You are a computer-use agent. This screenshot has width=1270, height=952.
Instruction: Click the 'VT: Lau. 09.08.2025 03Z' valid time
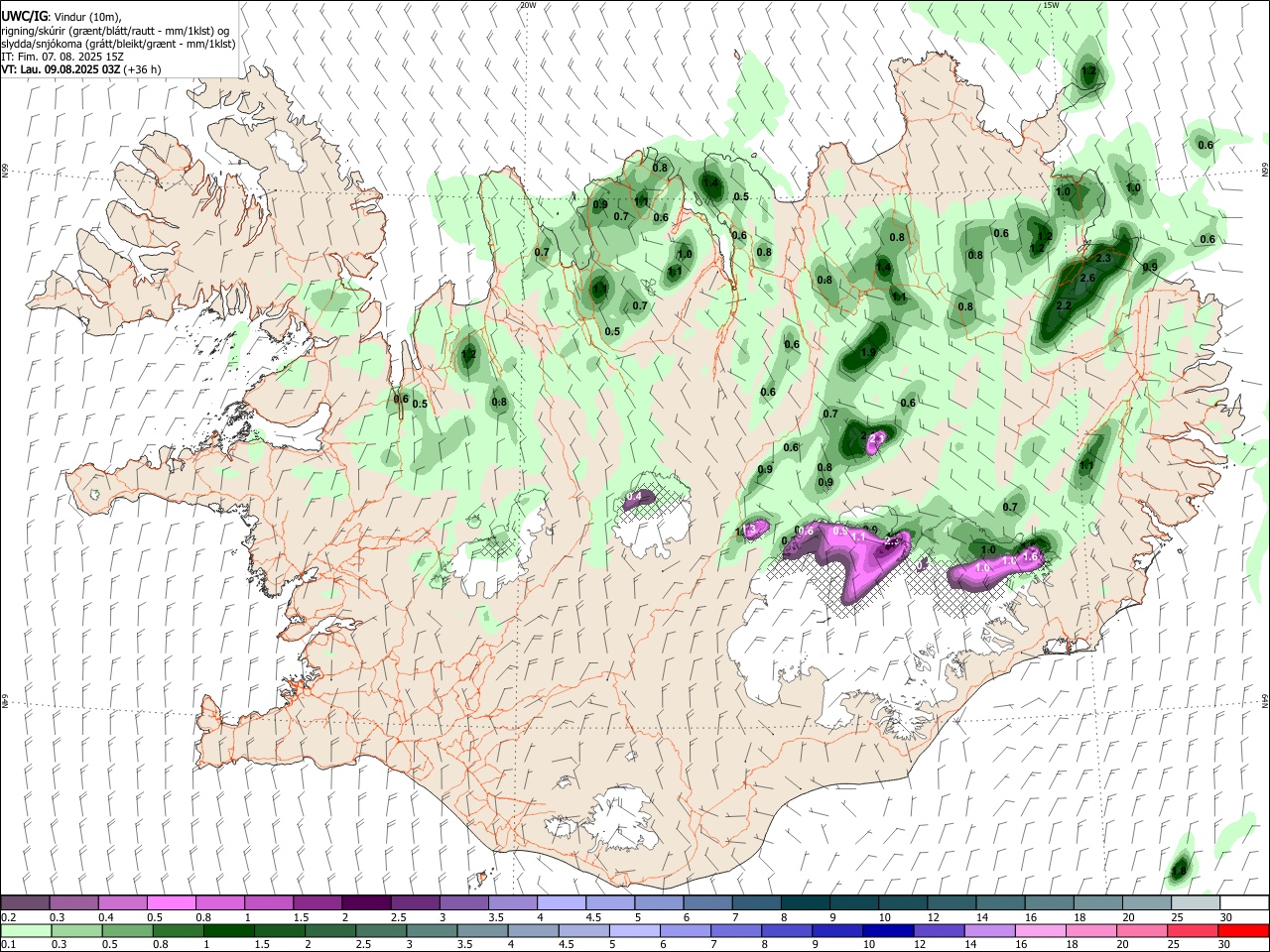pos(61,69)
